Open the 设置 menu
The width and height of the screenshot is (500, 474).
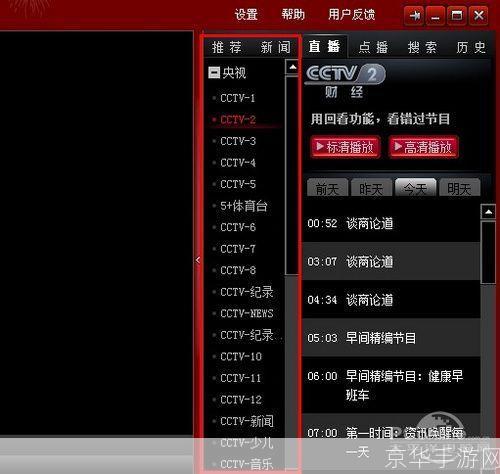246,15
